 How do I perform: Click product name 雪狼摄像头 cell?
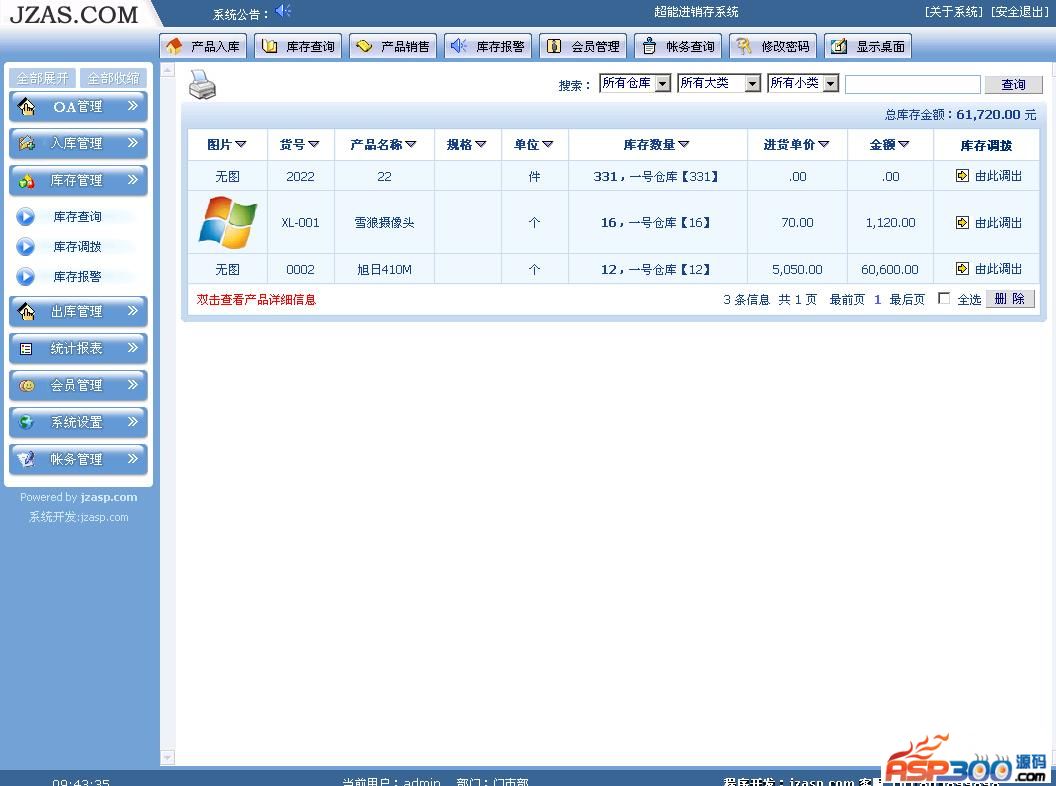pos(384,222)
